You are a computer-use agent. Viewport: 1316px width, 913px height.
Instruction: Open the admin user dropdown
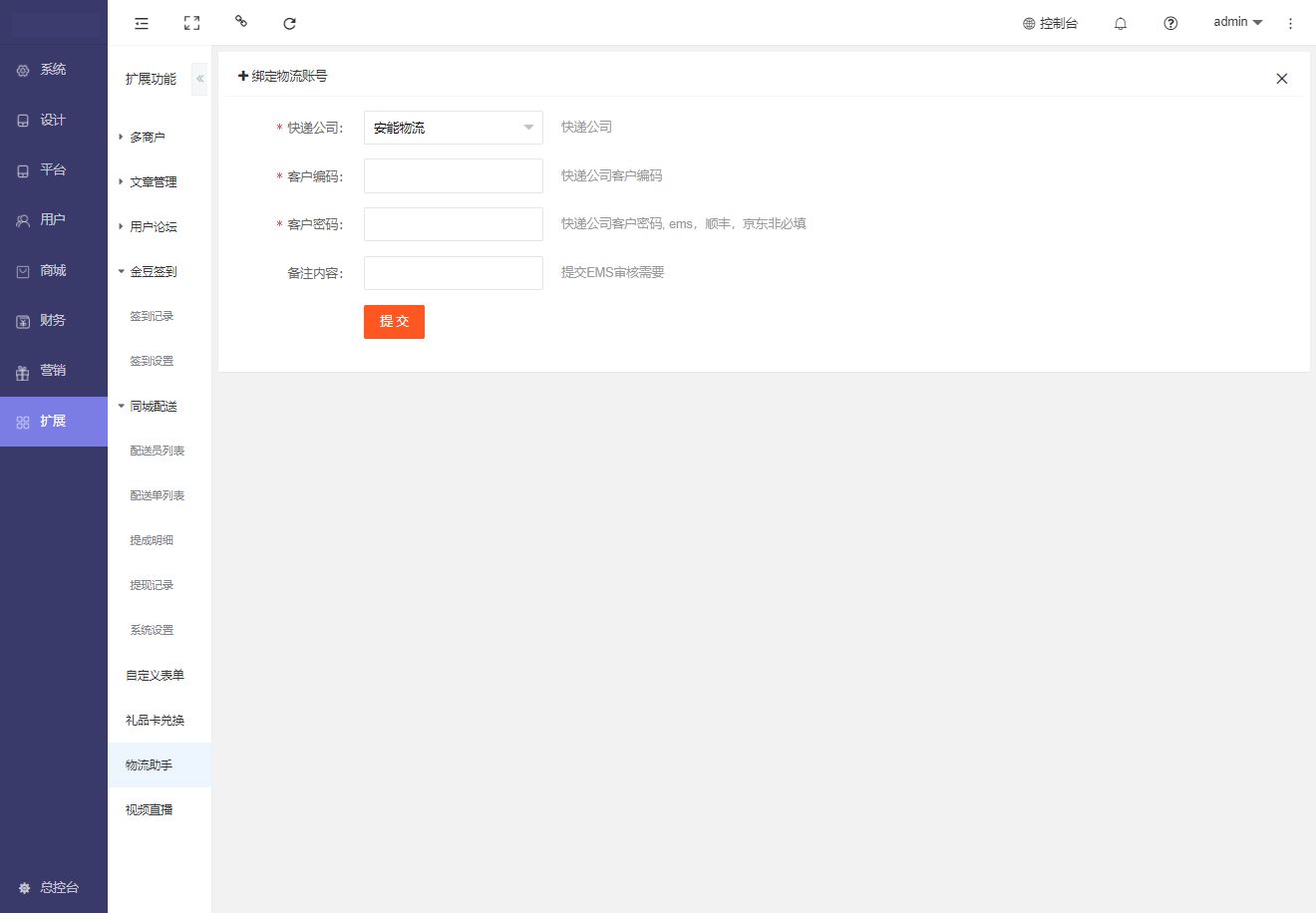pos(1237,22)
